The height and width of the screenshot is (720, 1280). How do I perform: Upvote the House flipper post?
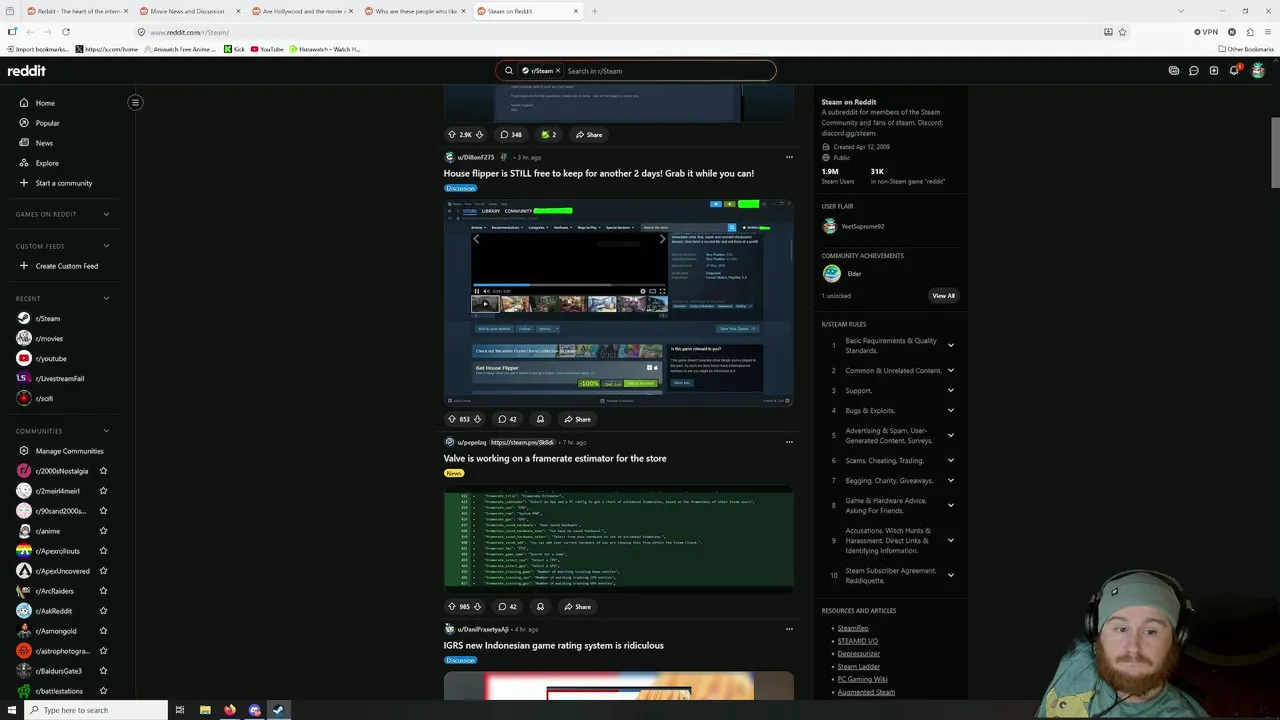pyautogui.click(x=452, y=419)
